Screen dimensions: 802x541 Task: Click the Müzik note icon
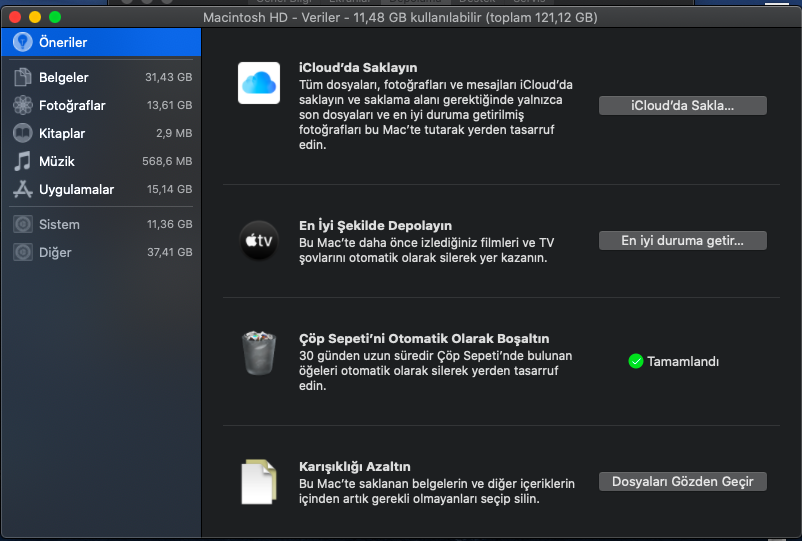[x=23, y=161]
